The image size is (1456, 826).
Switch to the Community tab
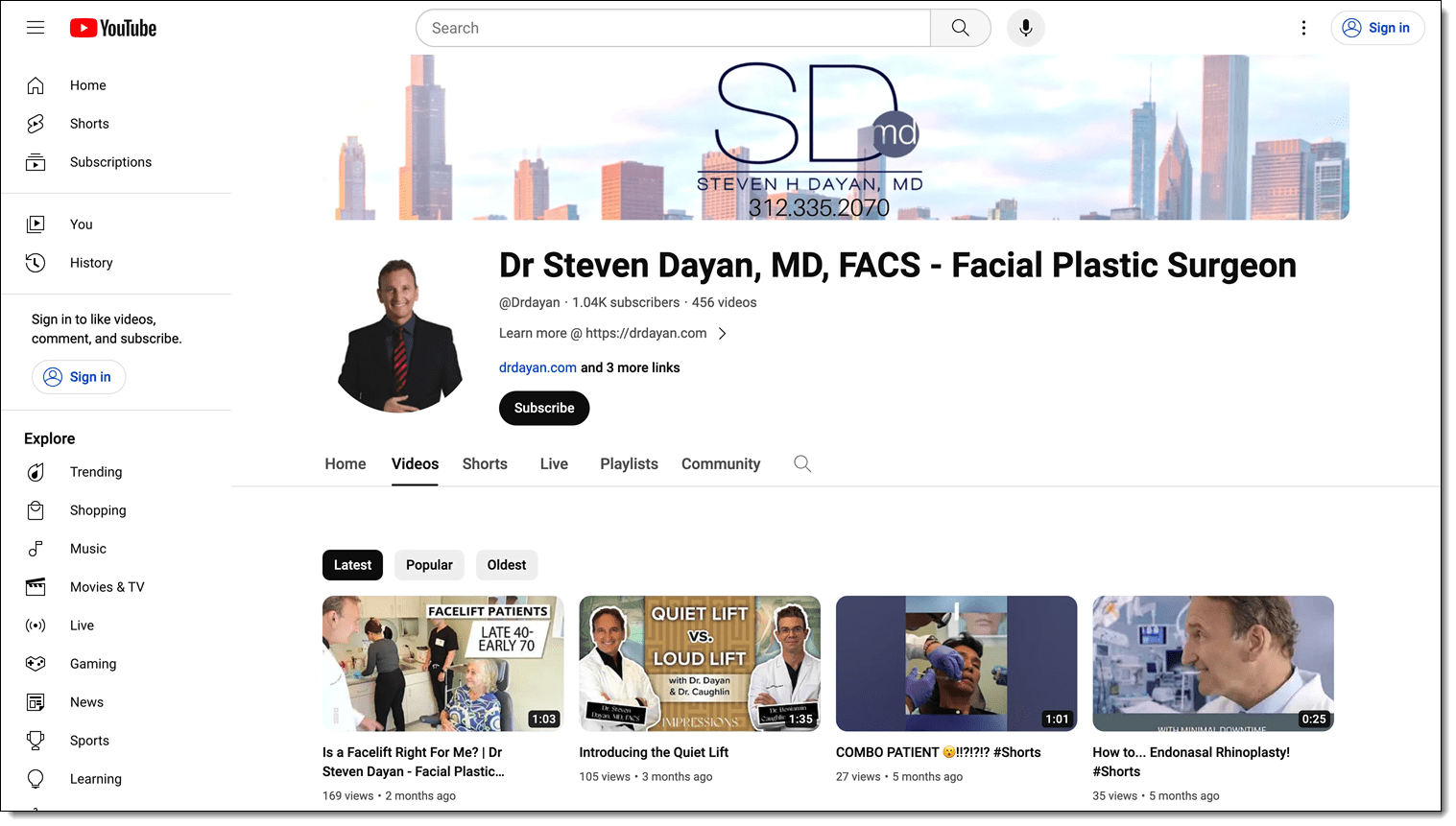pyautogui.click(x=720, y=463)
